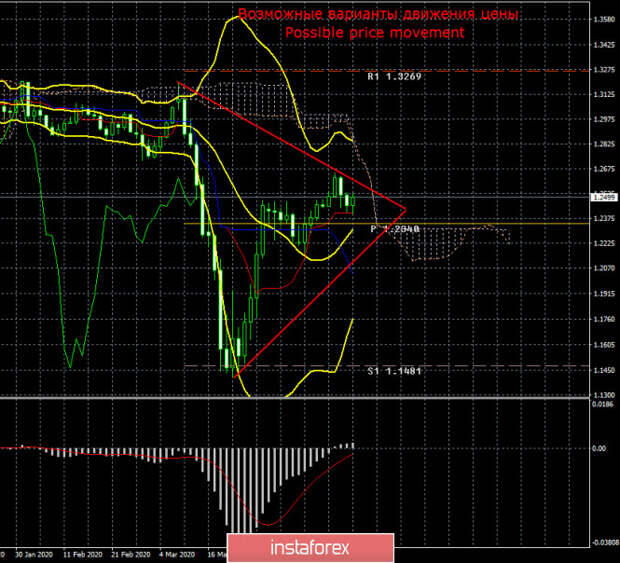
Task: Click the 1.3125 price axis value
Action: pyautogui.click(x=604, y=94)
